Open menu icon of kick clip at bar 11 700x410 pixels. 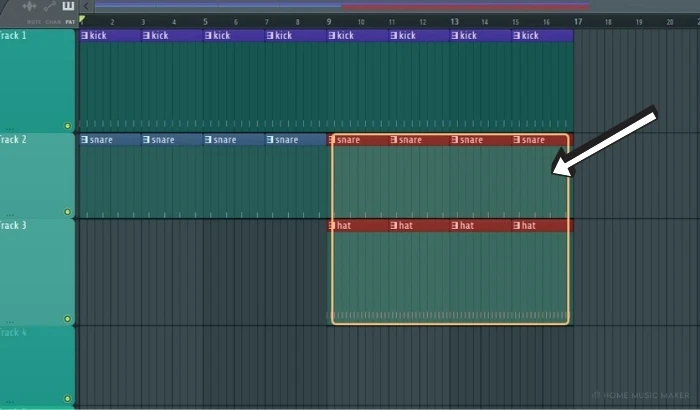click(393, 36)
